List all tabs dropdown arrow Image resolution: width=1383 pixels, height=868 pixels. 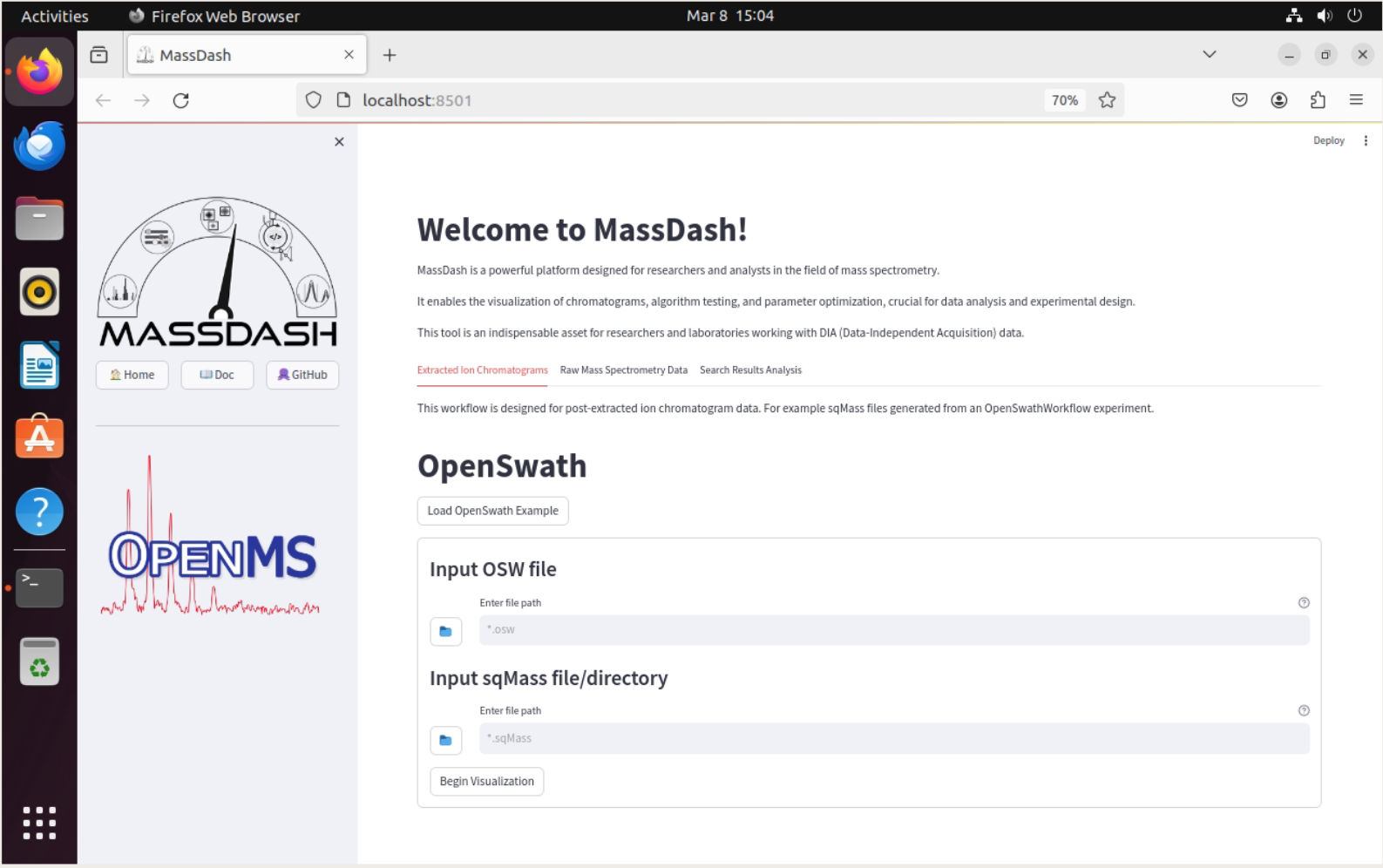1210,55
